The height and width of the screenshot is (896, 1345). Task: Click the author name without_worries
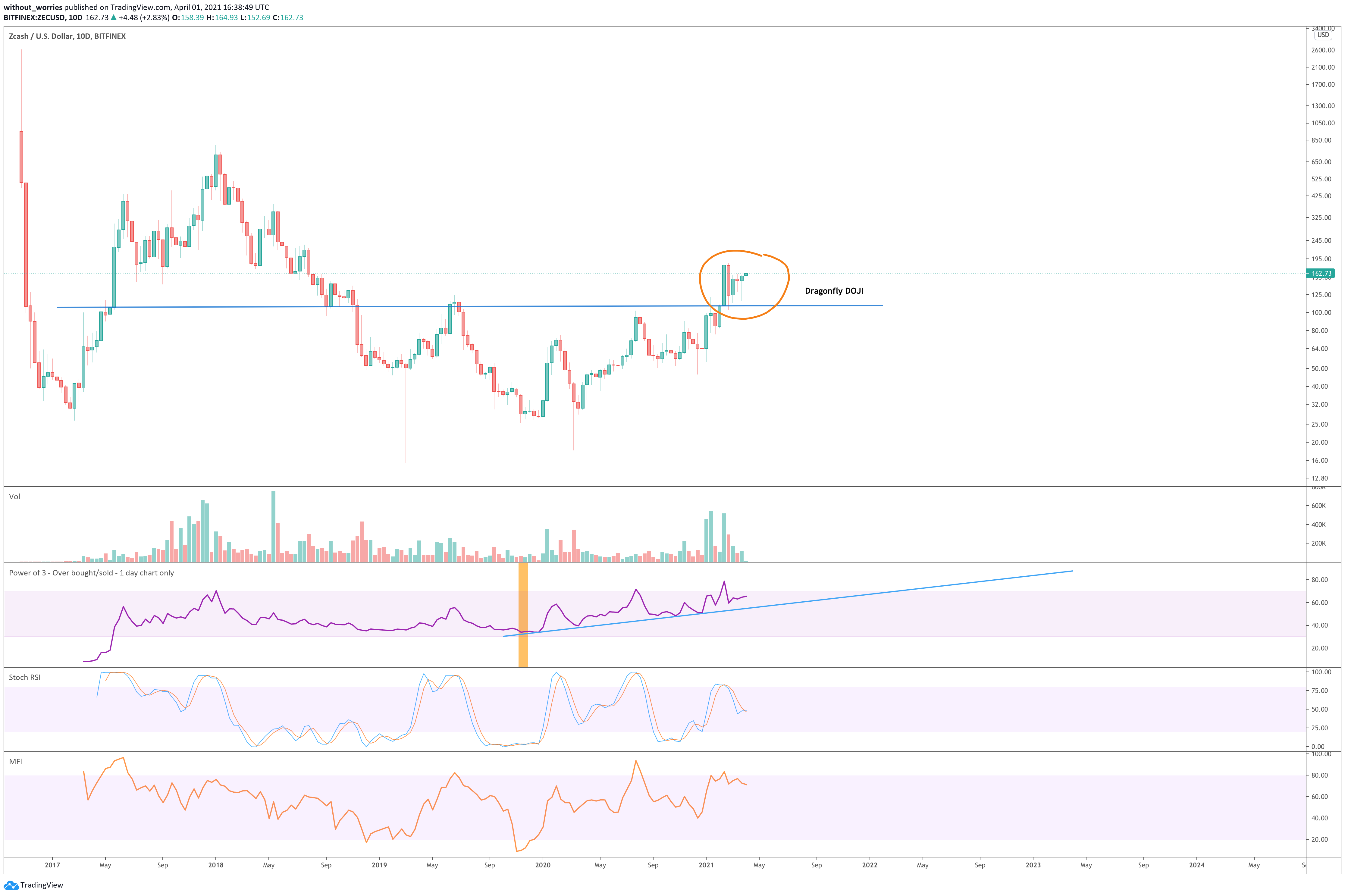click(33, 8)
